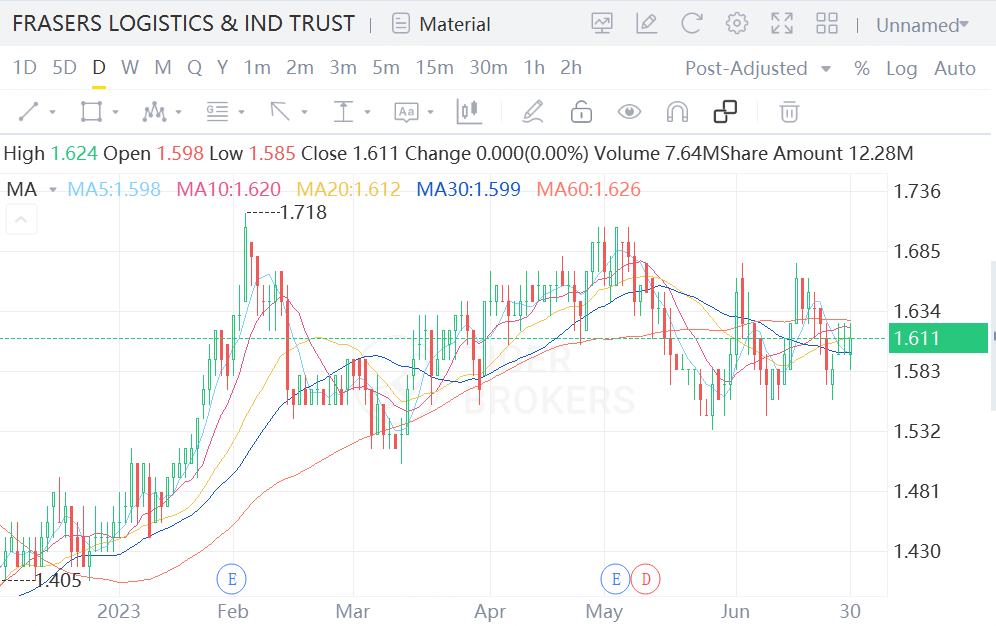Select the text annotation Aa tool

(407, 112)
